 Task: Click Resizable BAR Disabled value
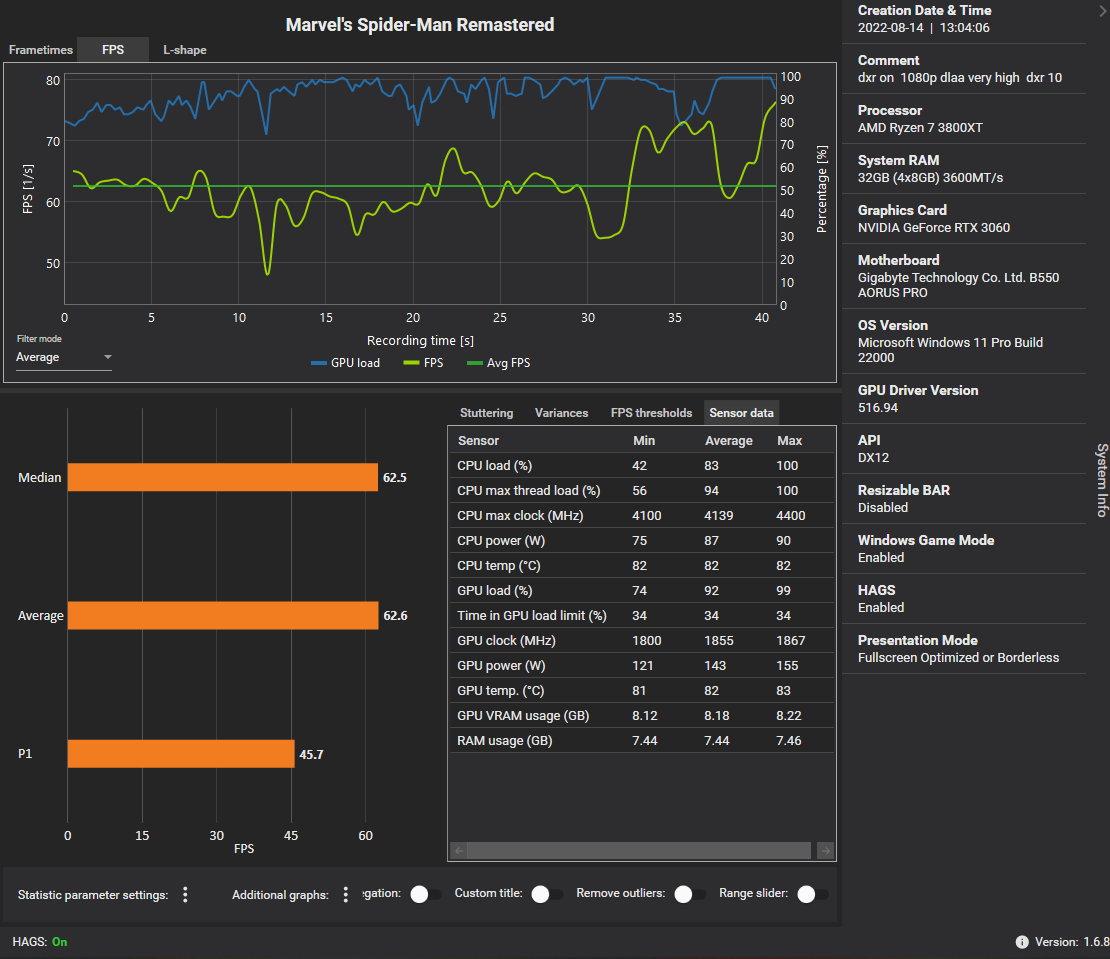883,507
